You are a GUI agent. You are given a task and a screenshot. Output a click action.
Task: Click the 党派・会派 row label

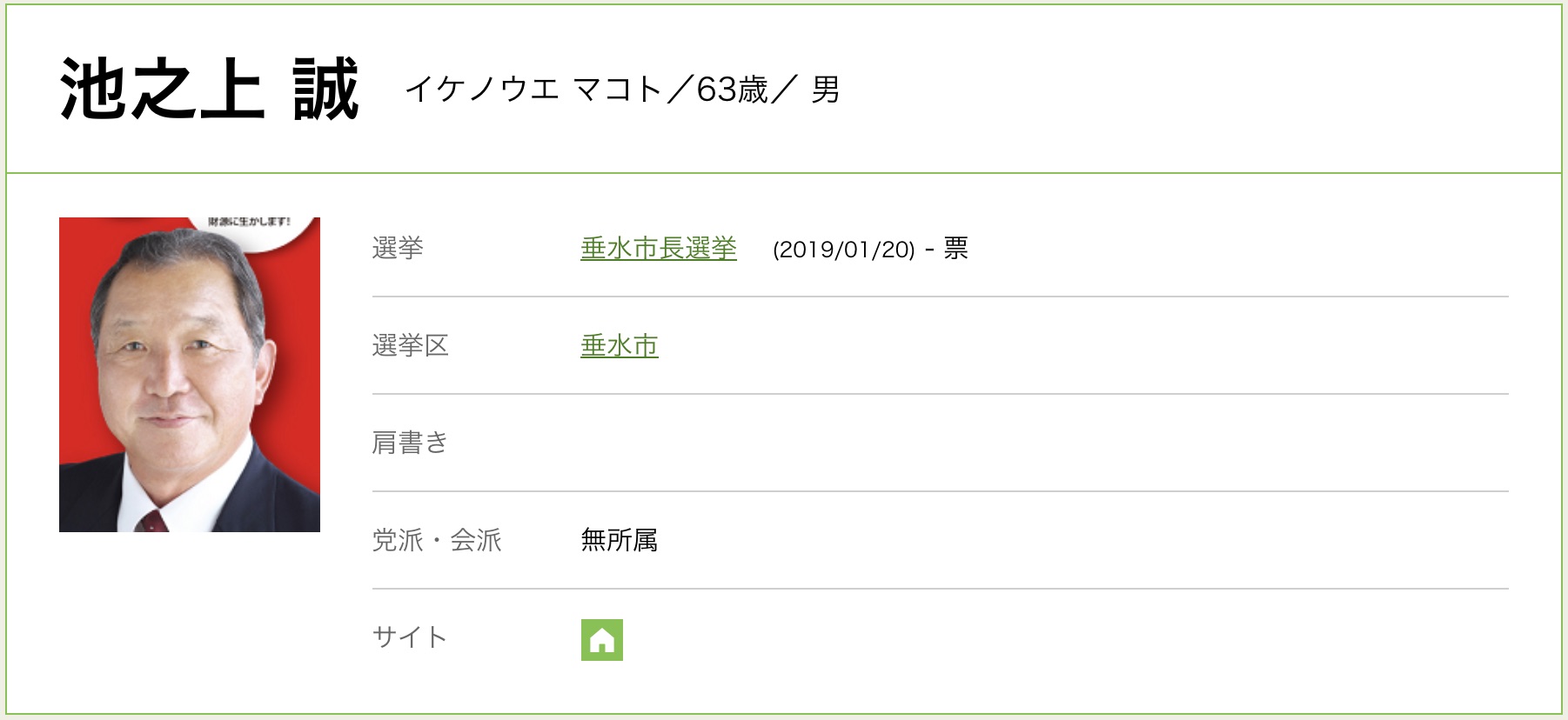(437, 541)
